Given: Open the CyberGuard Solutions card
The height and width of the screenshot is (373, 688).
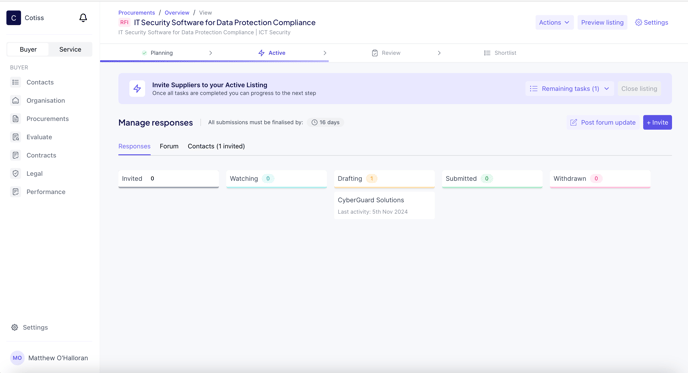Looking at the screenshot, I should [x=384, y=205].
